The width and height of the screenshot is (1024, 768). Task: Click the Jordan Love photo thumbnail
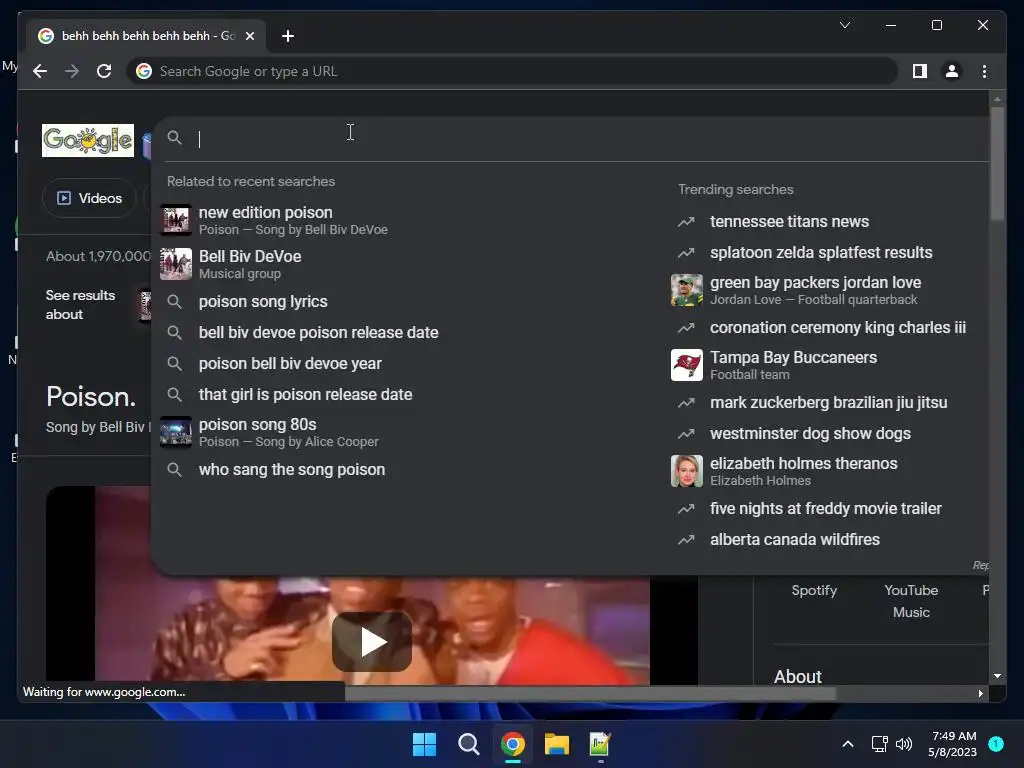[686, 291]
